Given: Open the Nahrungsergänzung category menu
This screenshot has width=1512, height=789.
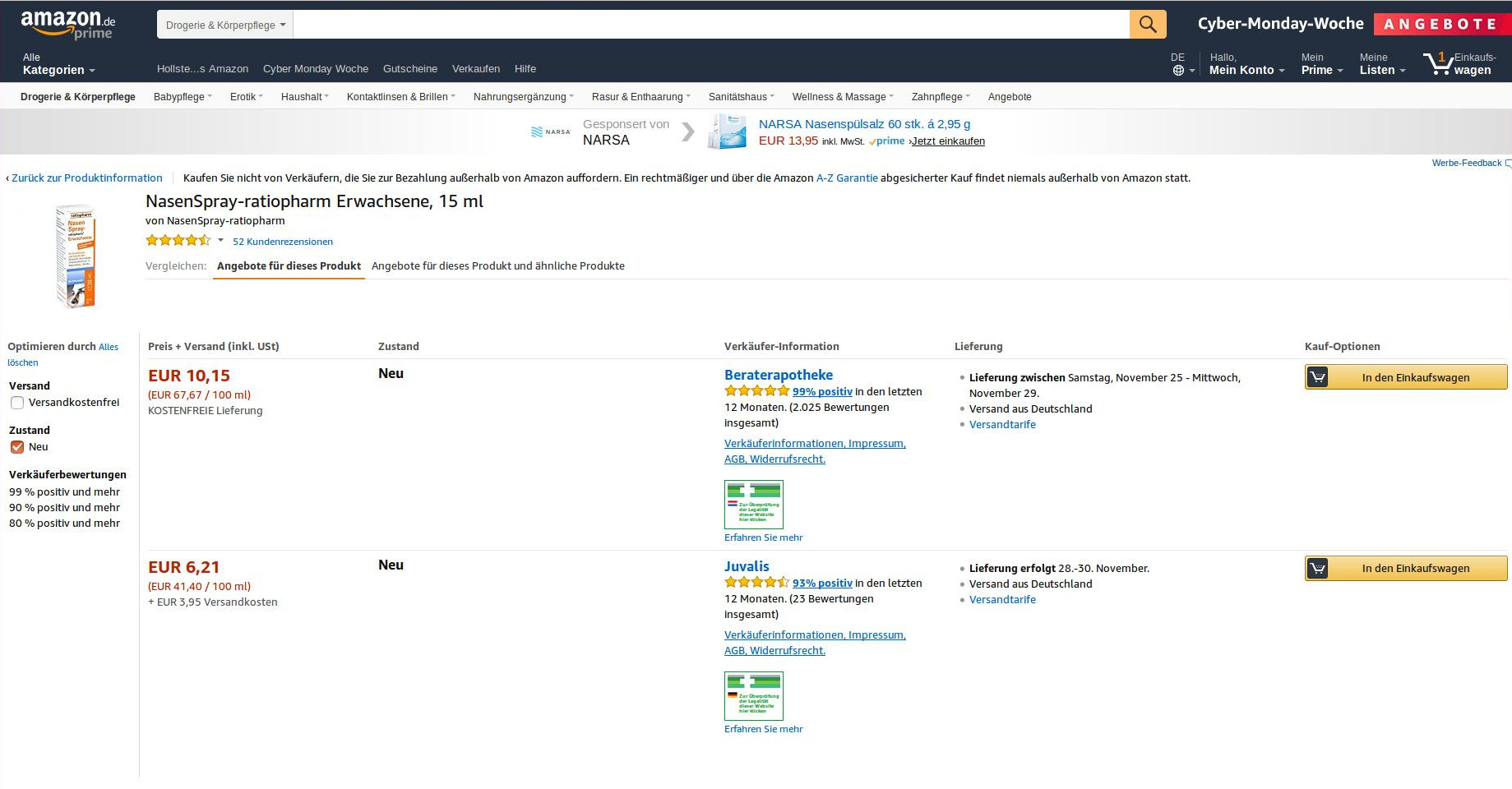Looking at the screenshot, I should [x=523, y=97].
